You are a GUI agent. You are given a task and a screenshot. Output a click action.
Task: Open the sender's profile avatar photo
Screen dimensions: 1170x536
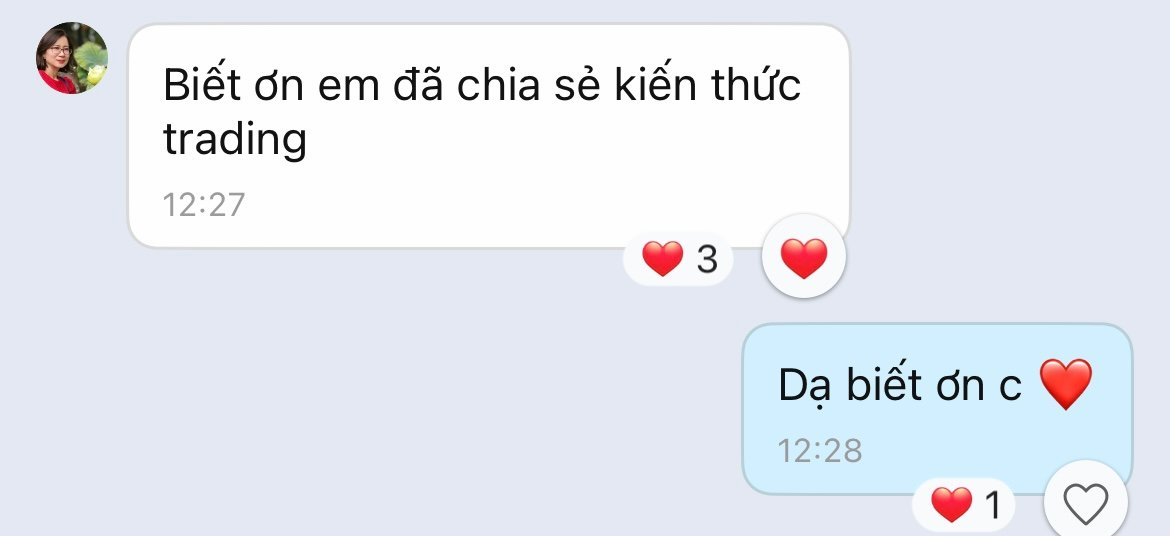(x=72, y=57)
